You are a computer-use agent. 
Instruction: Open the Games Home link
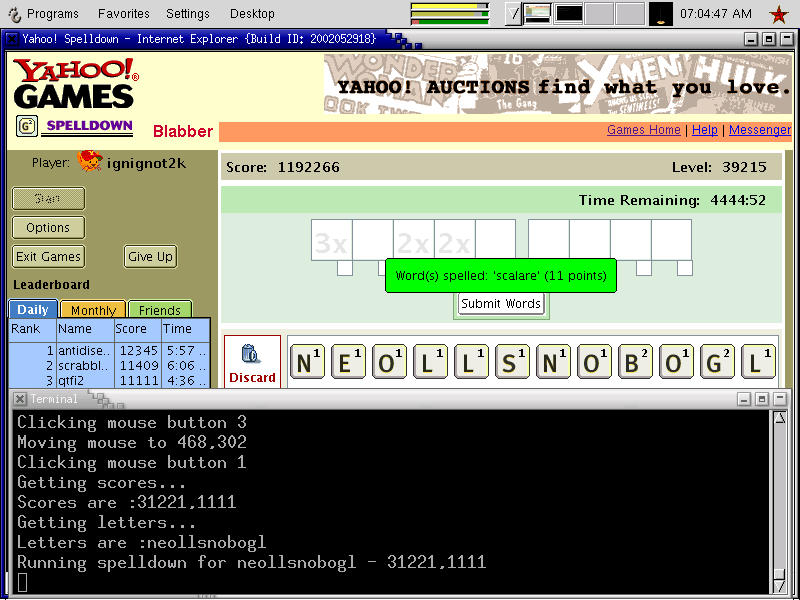[x=643, y=130]
